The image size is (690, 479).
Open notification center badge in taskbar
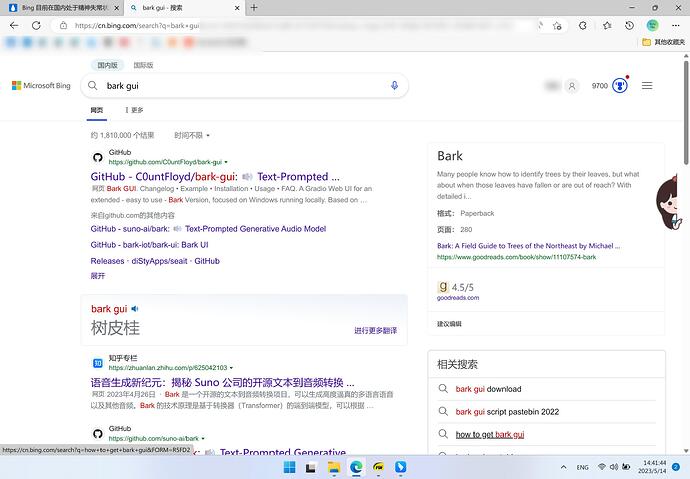point(676,467)
